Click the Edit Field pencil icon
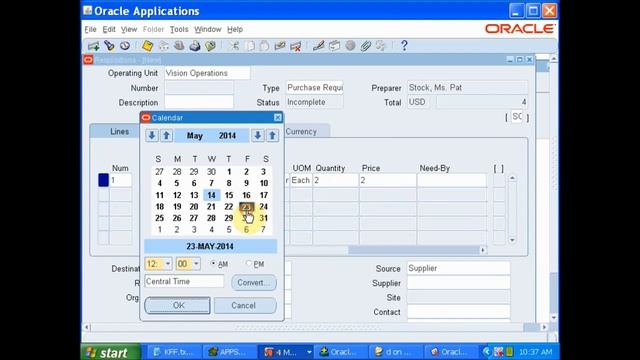The width and height of the screenshot is (640, 360). (x=319, y=46)
